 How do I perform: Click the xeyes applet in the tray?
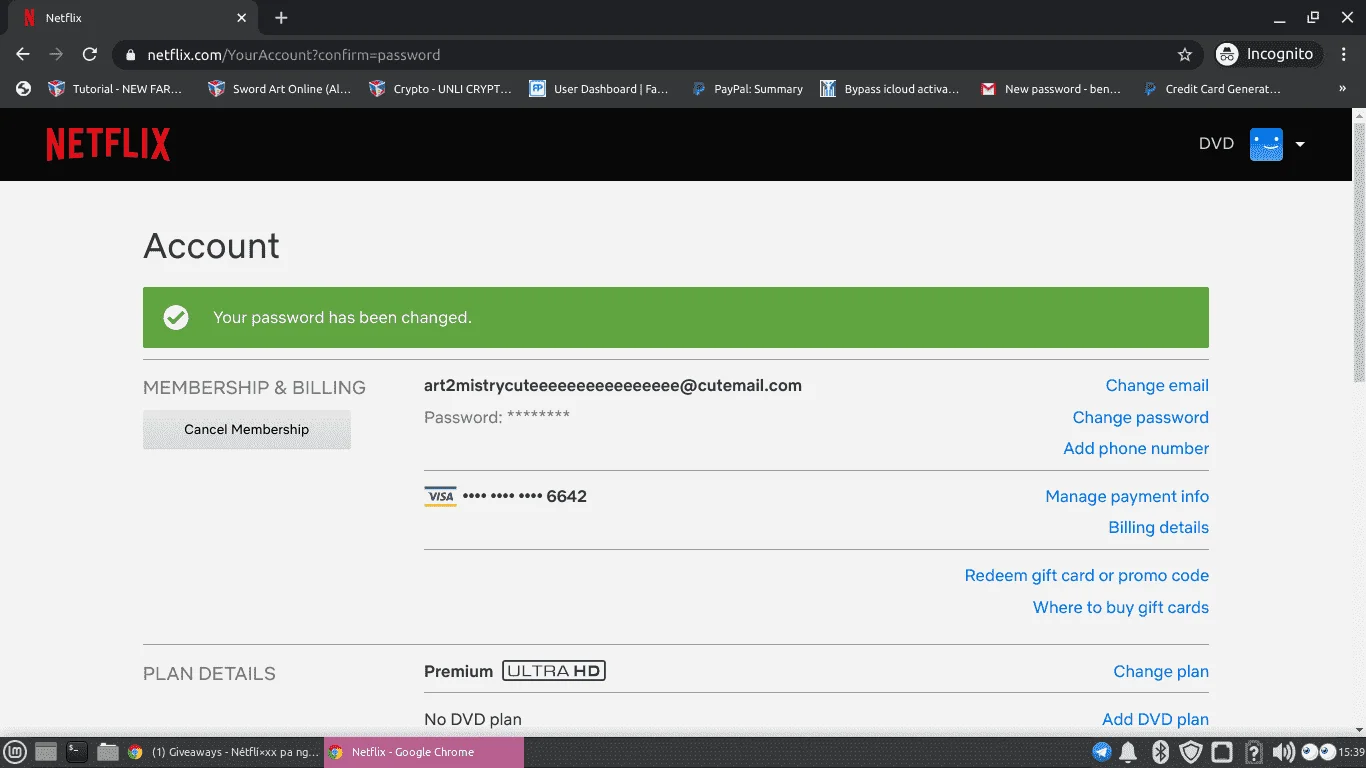click(x=1318, y=752)
